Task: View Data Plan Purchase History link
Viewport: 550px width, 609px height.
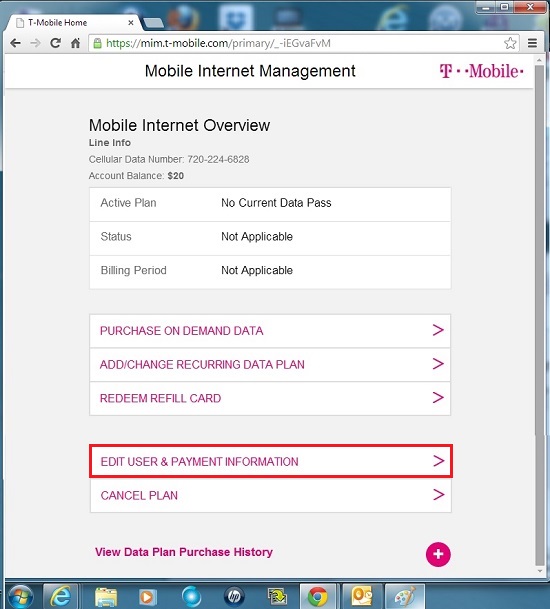Action: coord(184,552)
